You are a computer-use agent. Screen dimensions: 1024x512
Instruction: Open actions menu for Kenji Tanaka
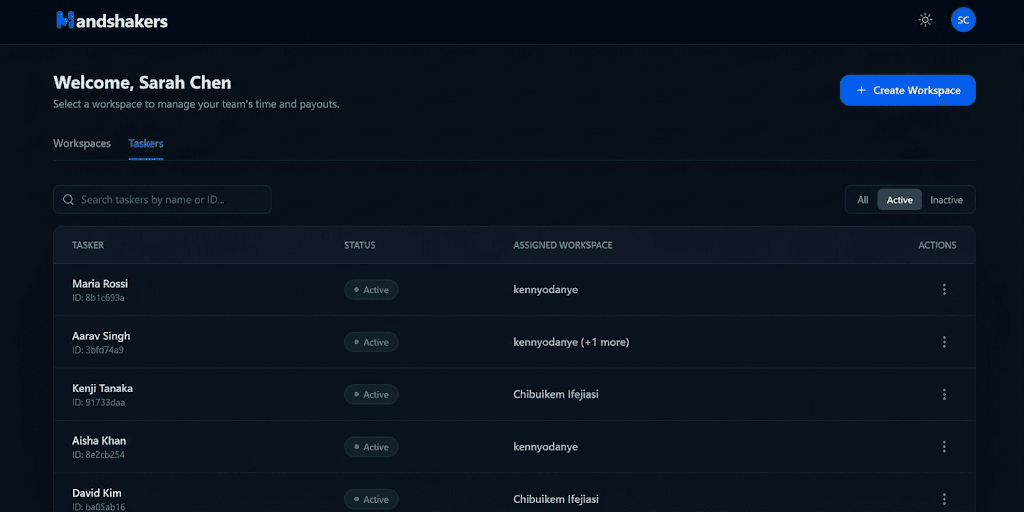(944, 394)
